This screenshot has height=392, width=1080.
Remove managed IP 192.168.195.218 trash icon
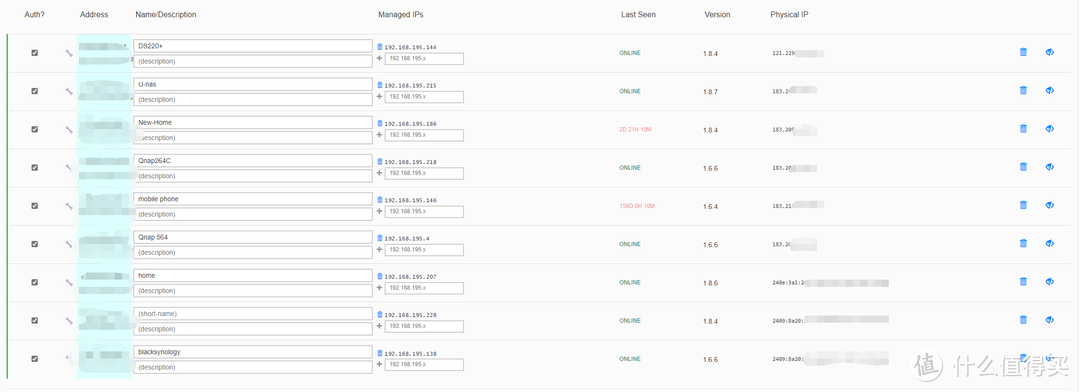coord(380,161)
